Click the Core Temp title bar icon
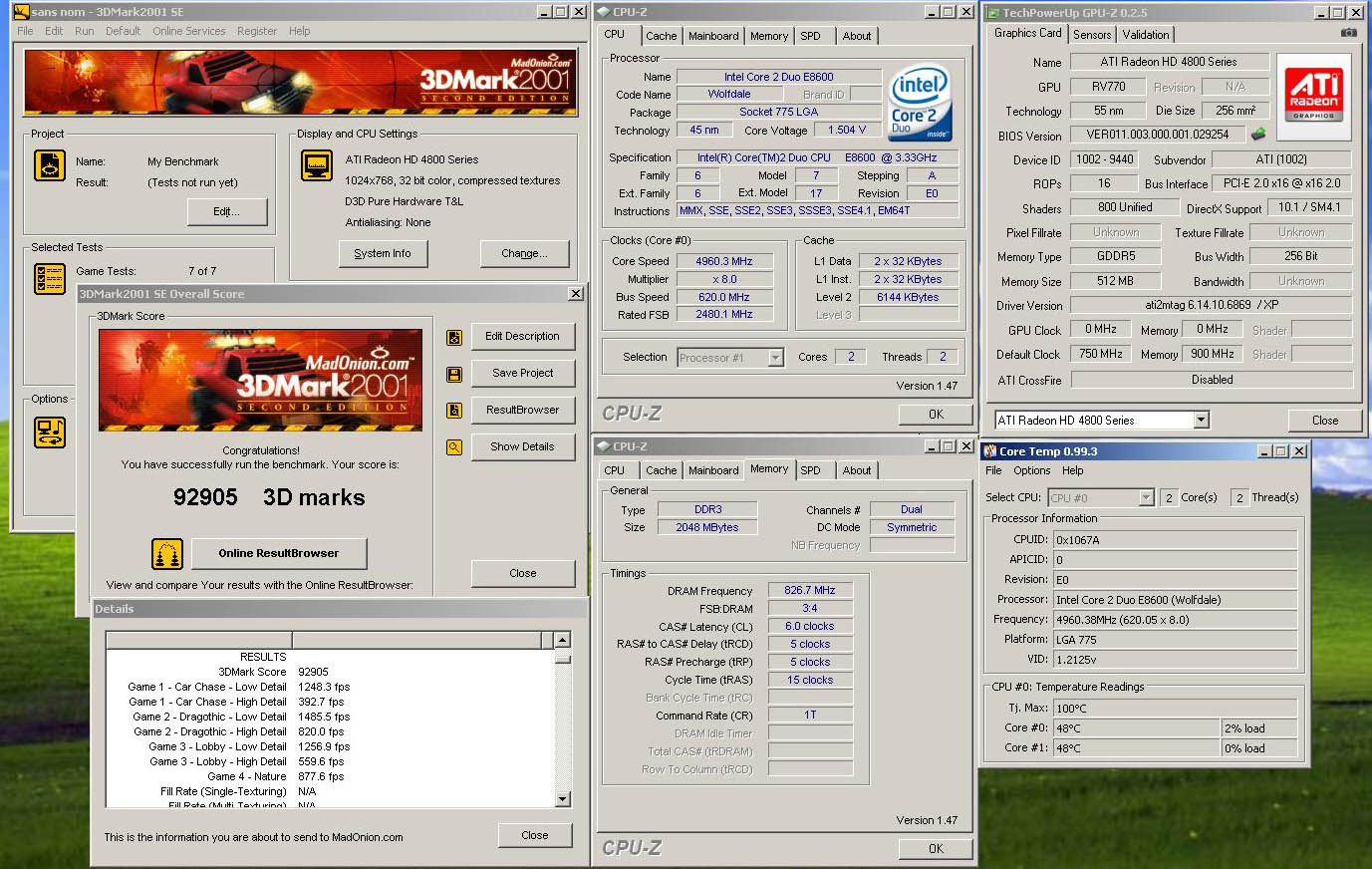The width and height of the screenshot is (1372, 869). [990, 451]
